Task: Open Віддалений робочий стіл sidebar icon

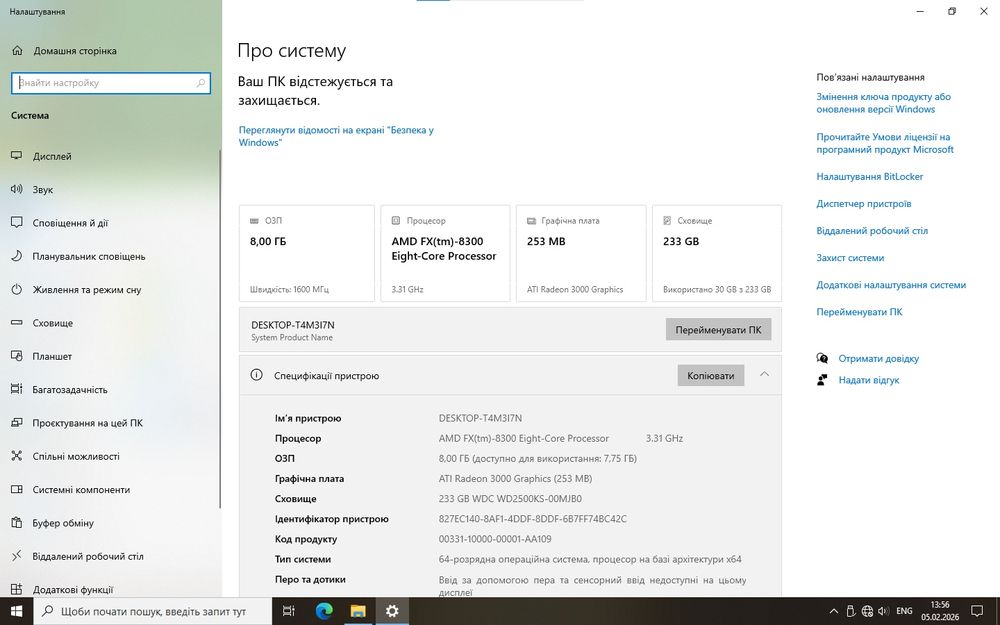Action: coord(17,556)
